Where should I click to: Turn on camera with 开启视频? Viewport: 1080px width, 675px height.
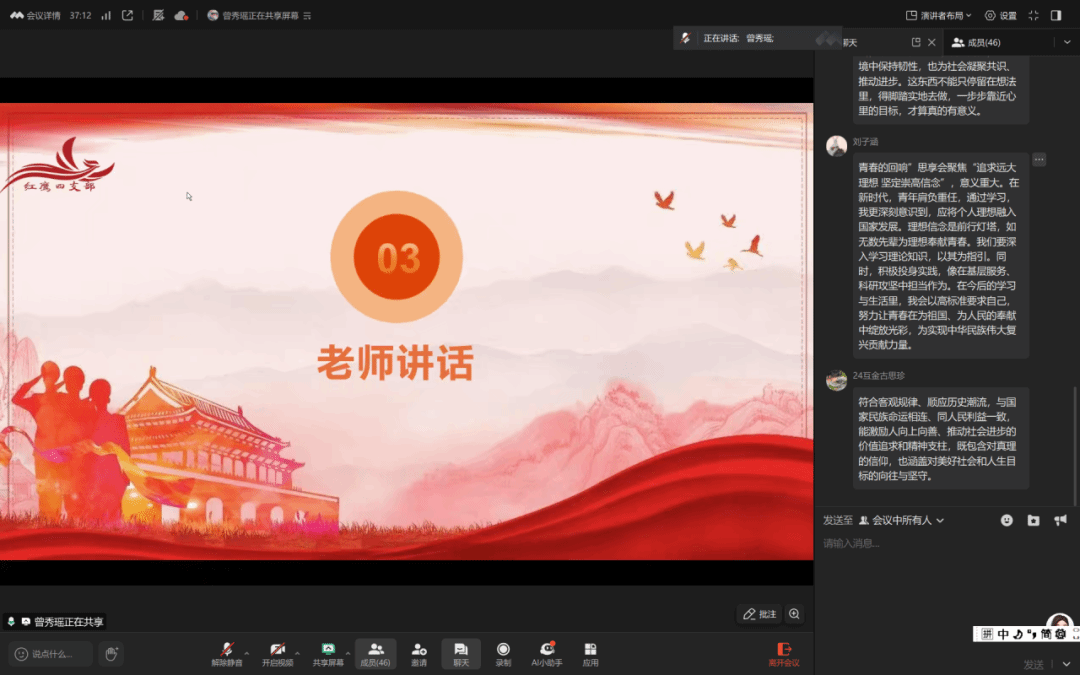tap(277, 652)
